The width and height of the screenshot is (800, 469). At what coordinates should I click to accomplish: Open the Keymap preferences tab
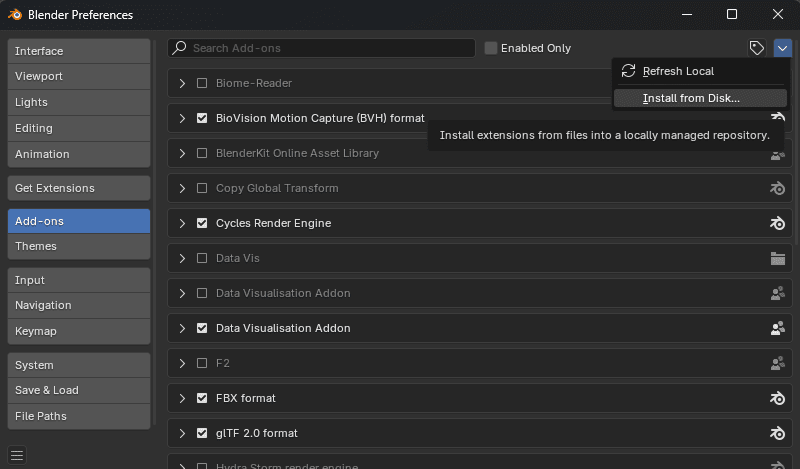point(79,331)
